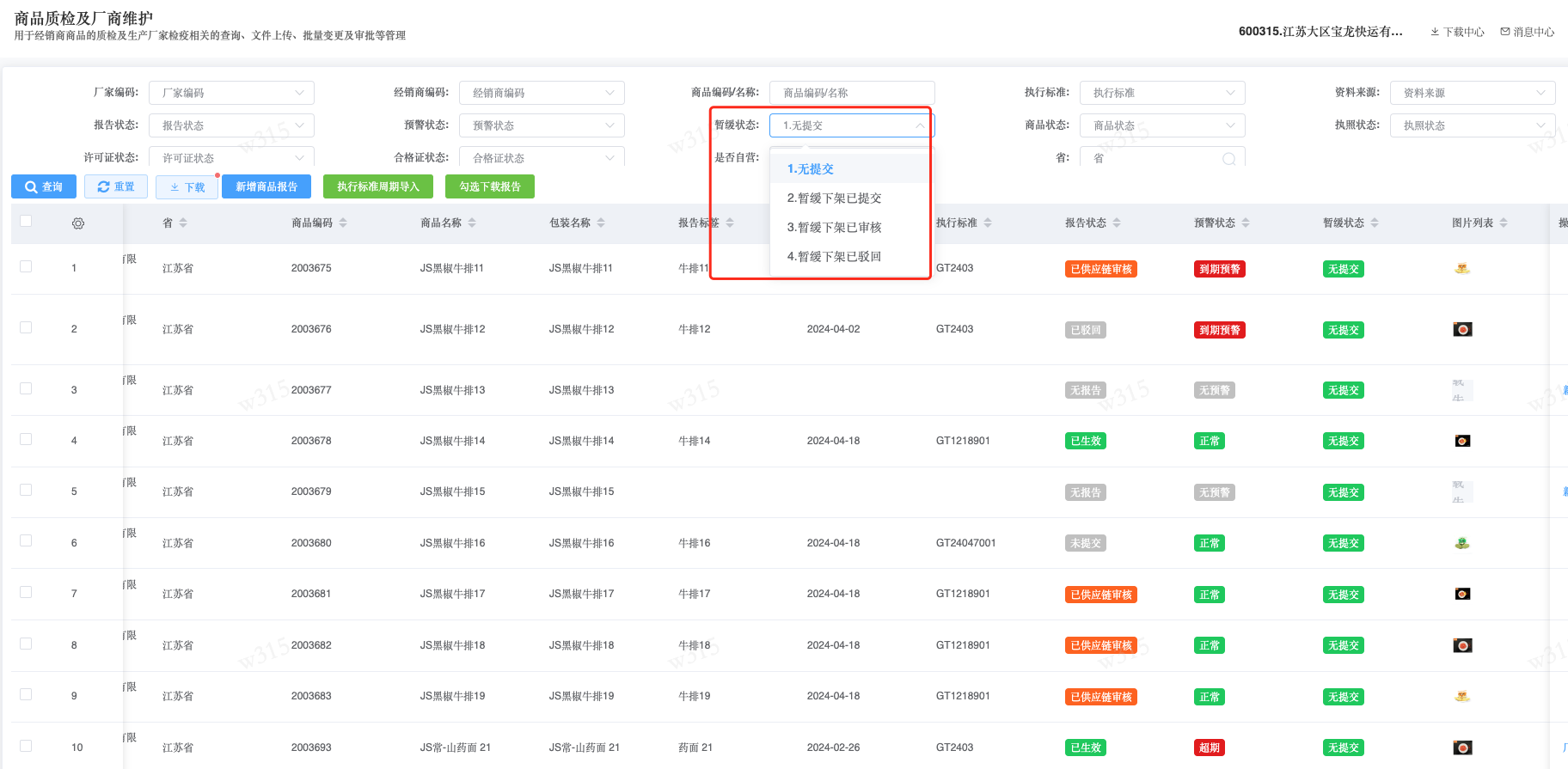This screenshot has height=769, width=1568.
Task: Sort the execution standard column
Action: click(988, 223)
